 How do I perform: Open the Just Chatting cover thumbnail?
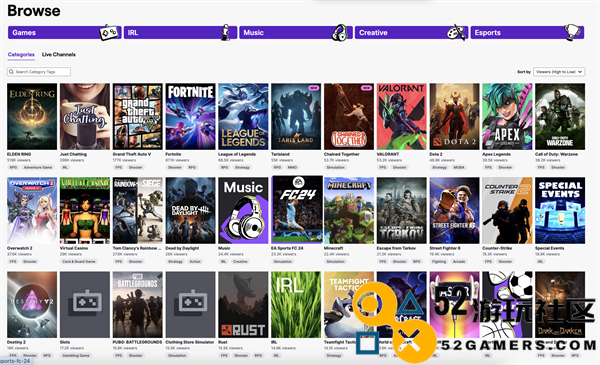tap(85, 116)
